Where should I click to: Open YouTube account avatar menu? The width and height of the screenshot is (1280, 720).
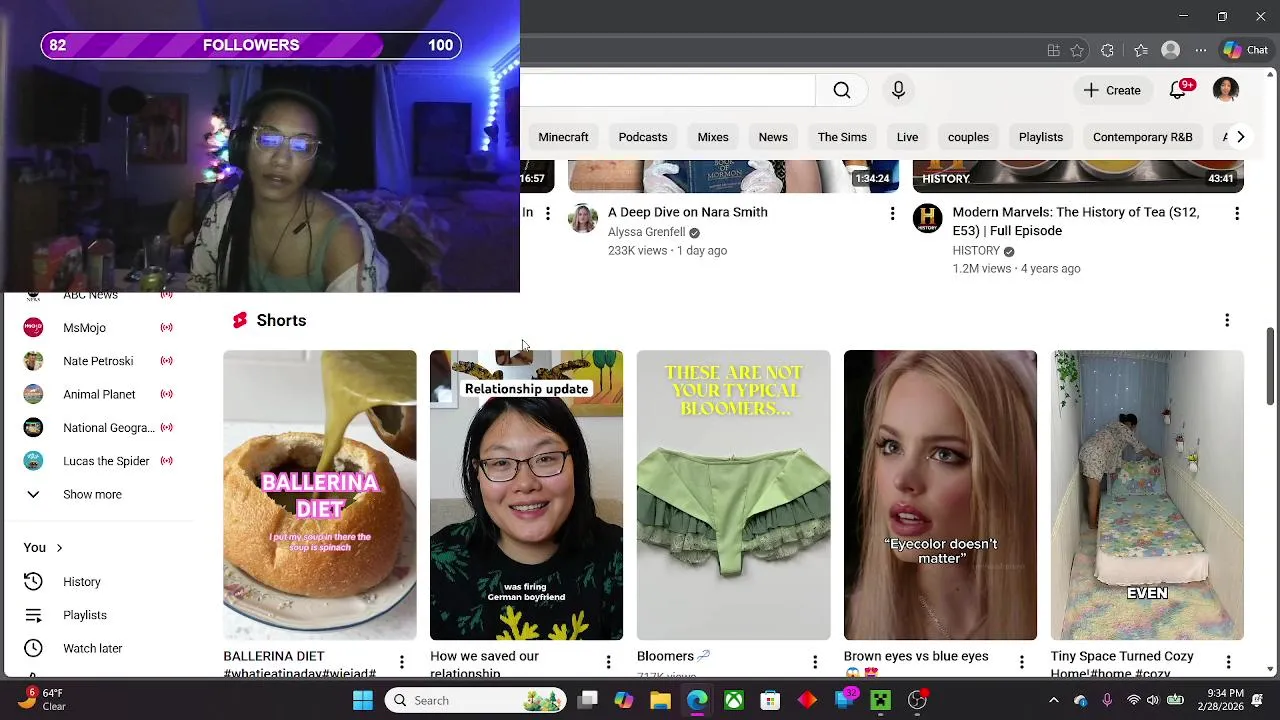pos(1226,90)
